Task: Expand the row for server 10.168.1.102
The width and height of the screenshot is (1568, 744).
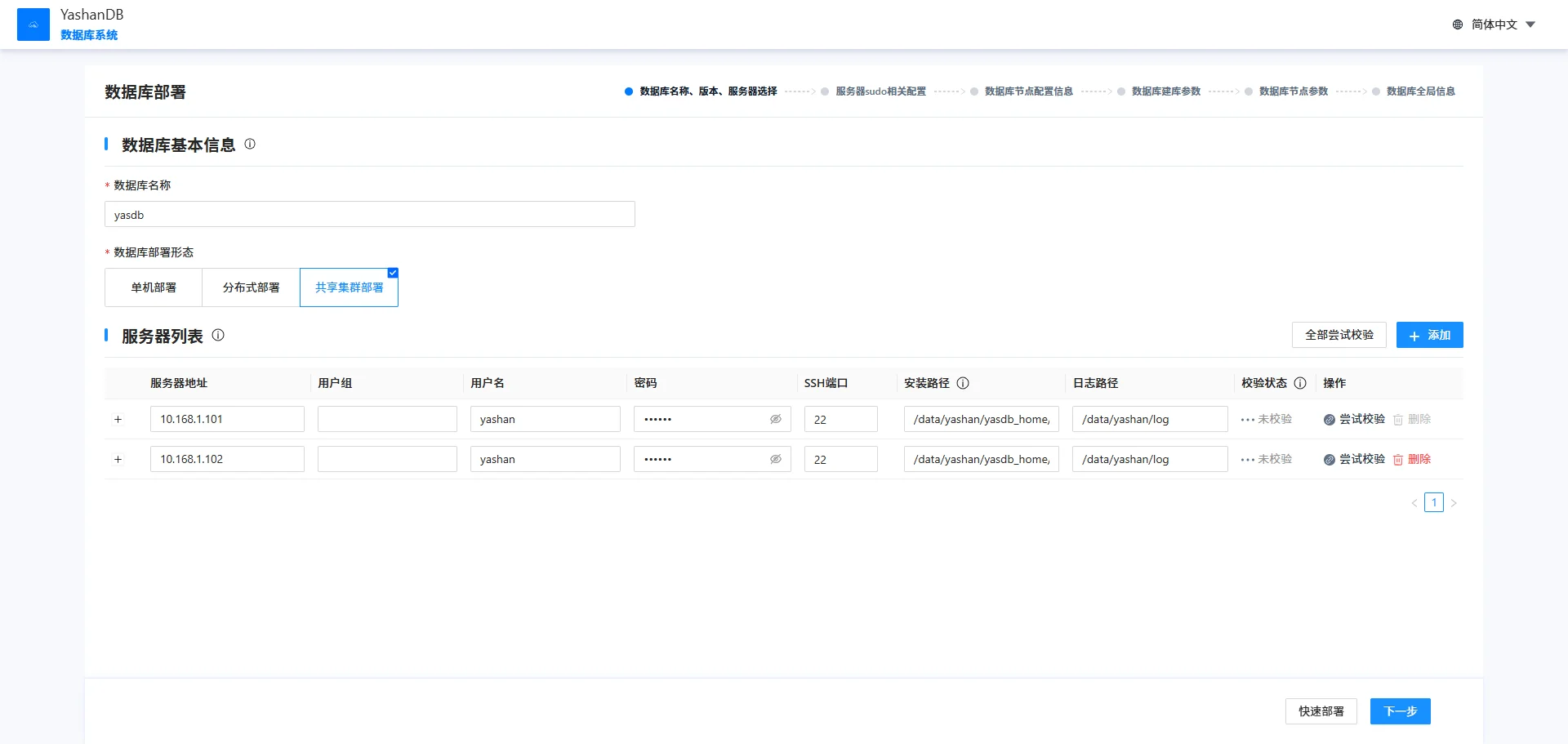Action: point(118,459)
